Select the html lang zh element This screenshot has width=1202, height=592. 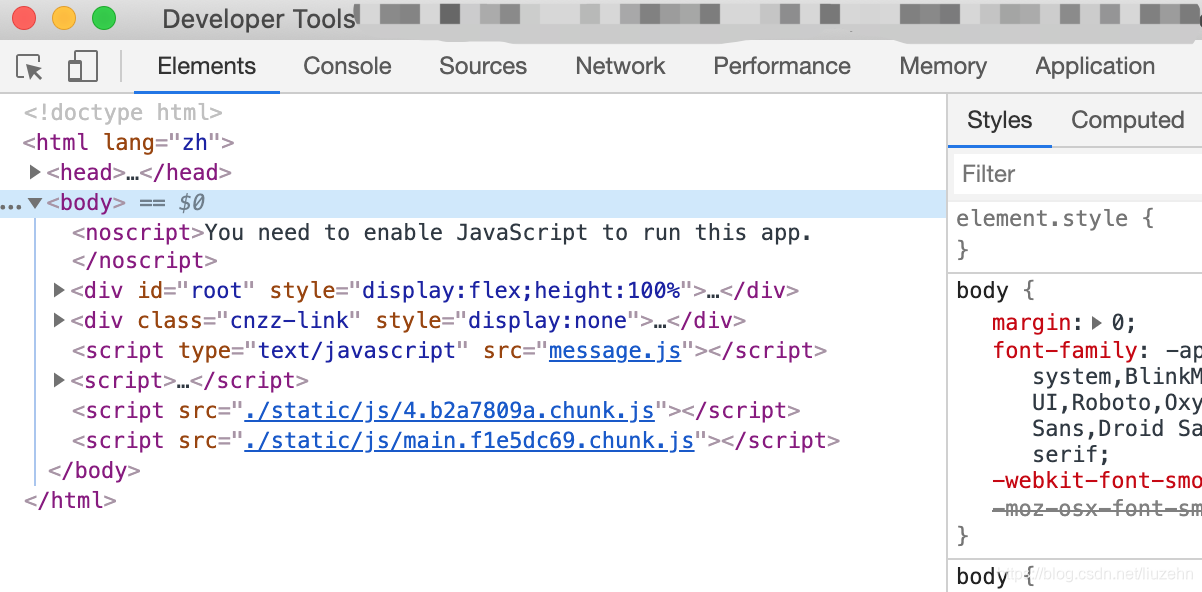tap(129, 143)
